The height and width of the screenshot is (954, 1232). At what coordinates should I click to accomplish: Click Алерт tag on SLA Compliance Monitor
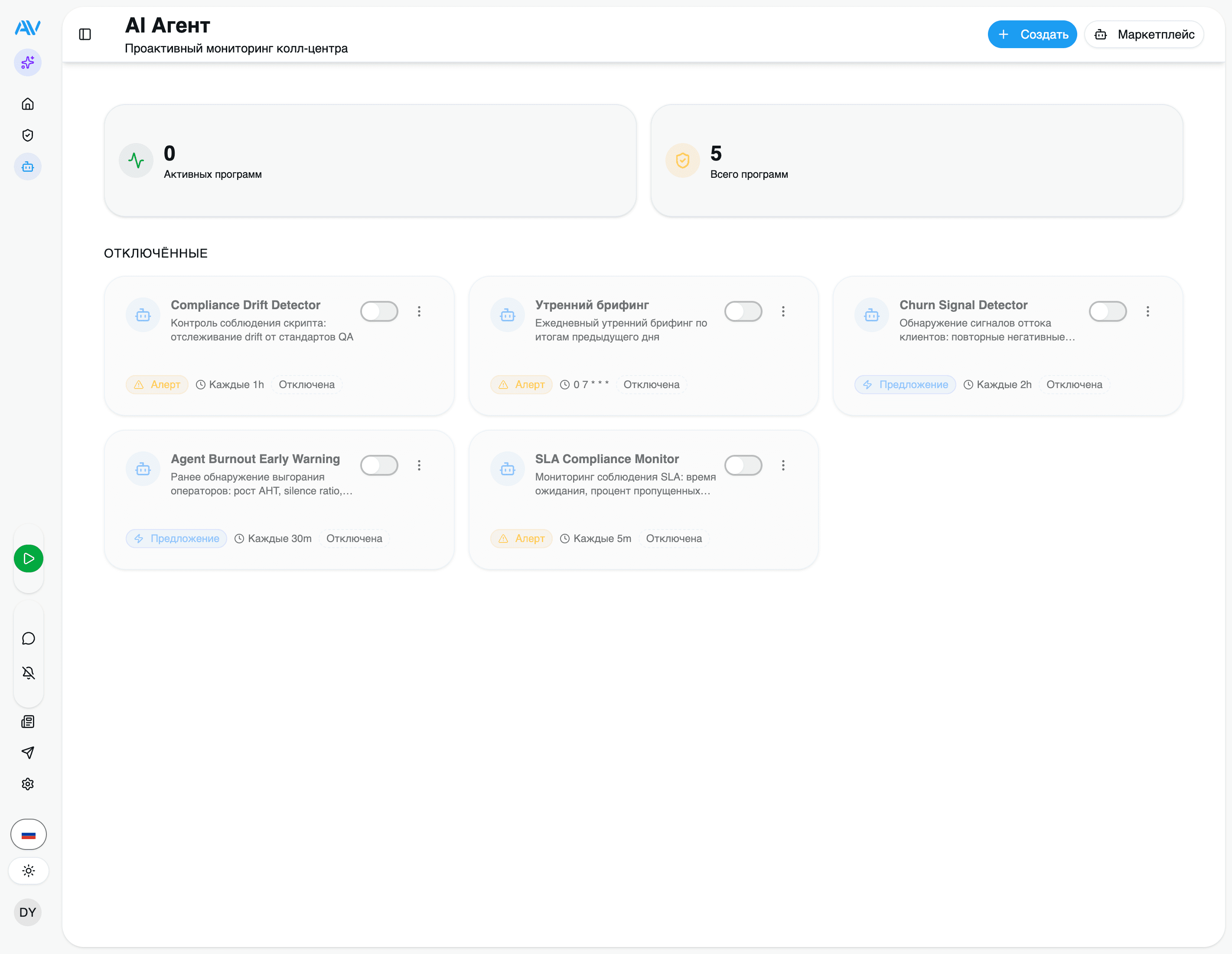tap(522, 539)
